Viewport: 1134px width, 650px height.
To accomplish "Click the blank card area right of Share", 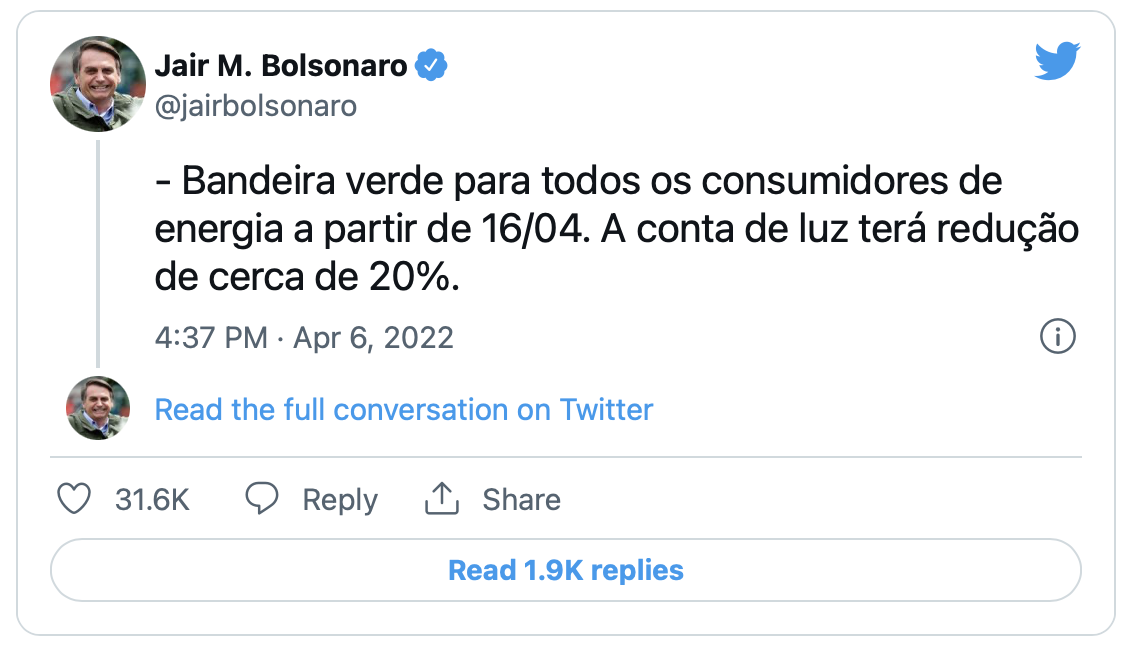I will tap(820, 499).
